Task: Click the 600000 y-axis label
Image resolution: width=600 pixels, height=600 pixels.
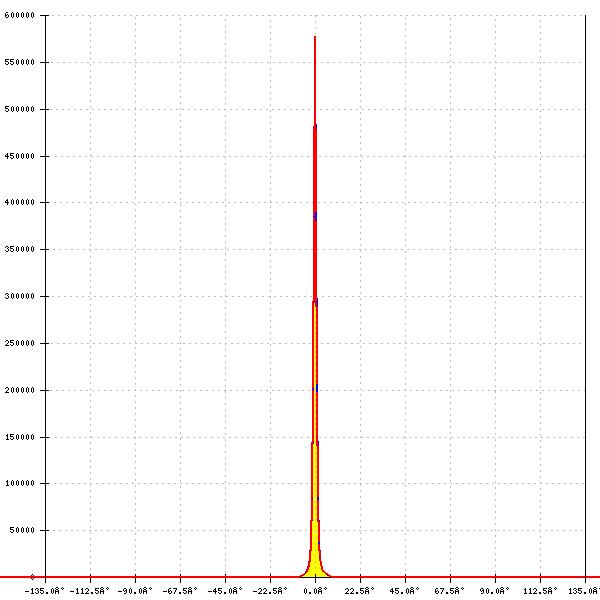Action: 20,16
